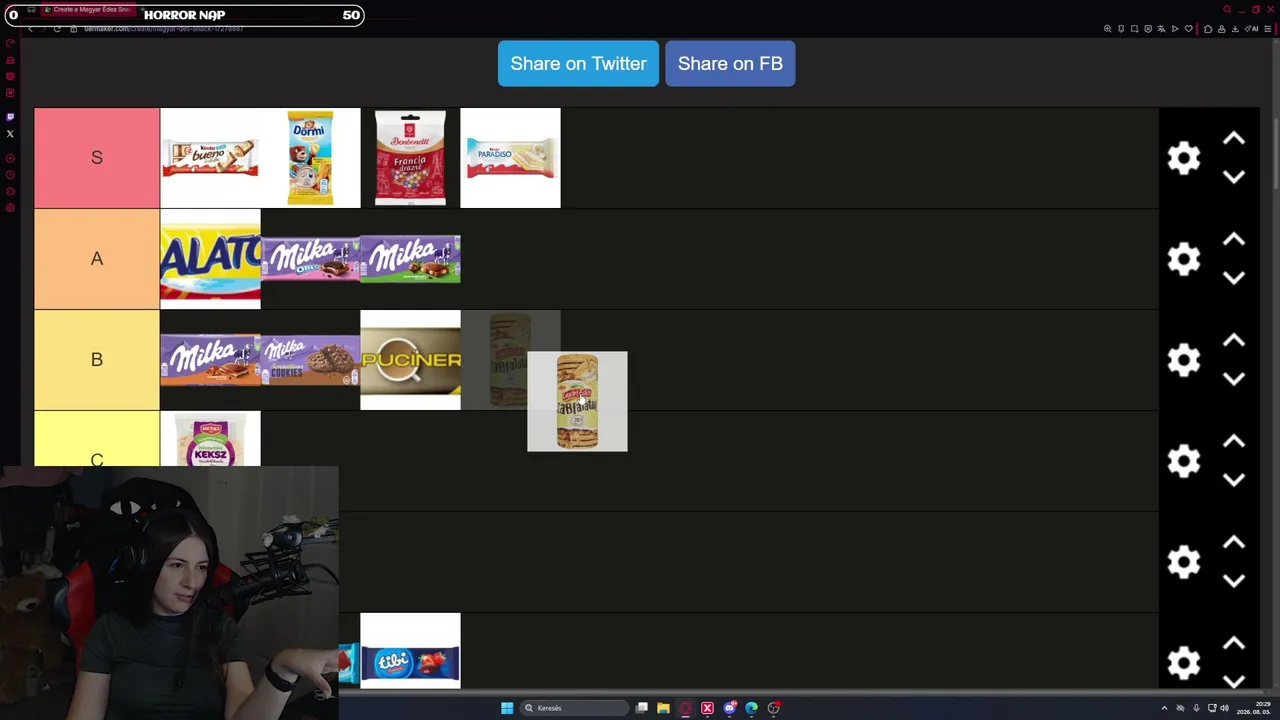The height and width of the screenshot is (720, 1280).
Task: Click the volume speaker tray icon
Action: click(x=1224, y=708)
